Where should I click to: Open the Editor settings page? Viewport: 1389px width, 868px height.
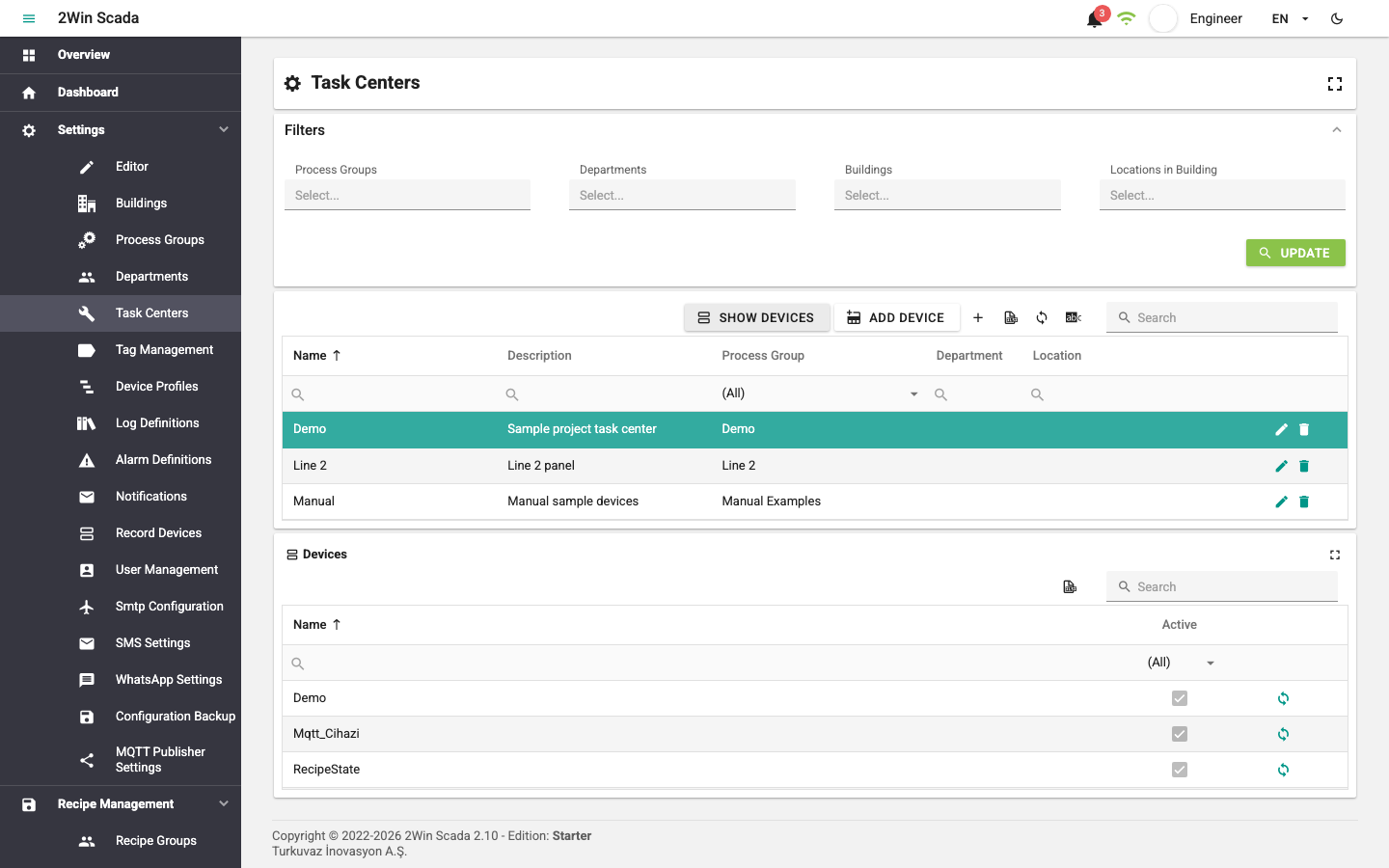[x=121, y=167]
